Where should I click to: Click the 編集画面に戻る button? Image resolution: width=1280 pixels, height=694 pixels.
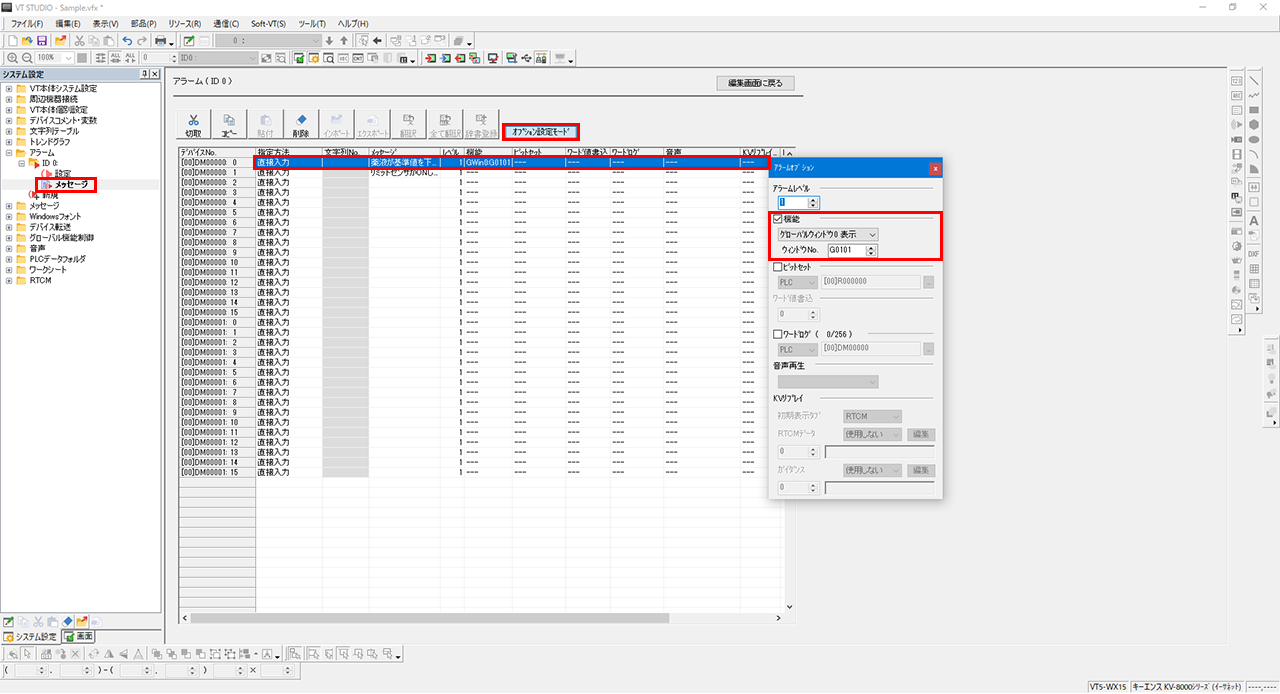click(x=756, y=83)
